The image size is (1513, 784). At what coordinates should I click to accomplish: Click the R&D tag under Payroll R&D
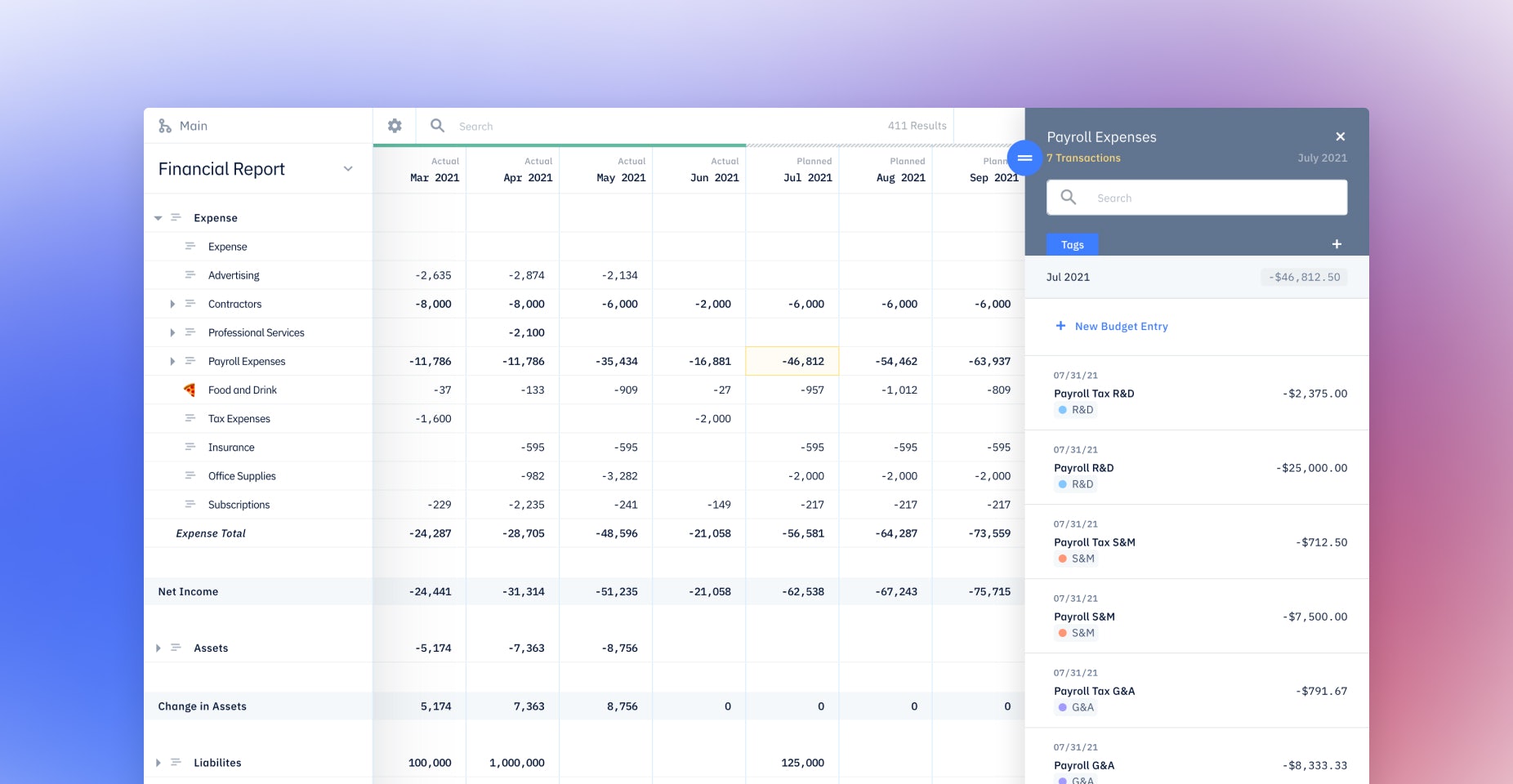click(1076, 484)
